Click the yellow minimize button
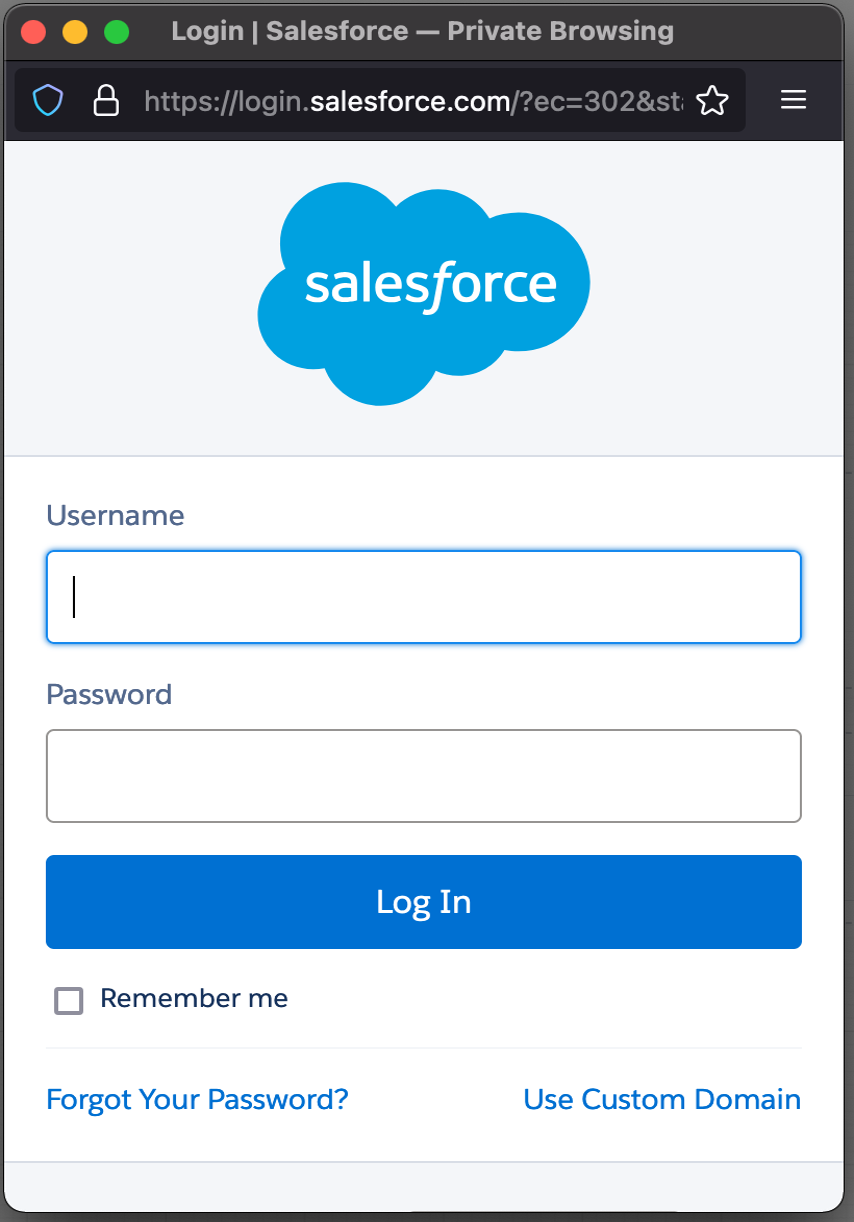Viewport: 854px width, 1222px height. (x=75, y=31)
